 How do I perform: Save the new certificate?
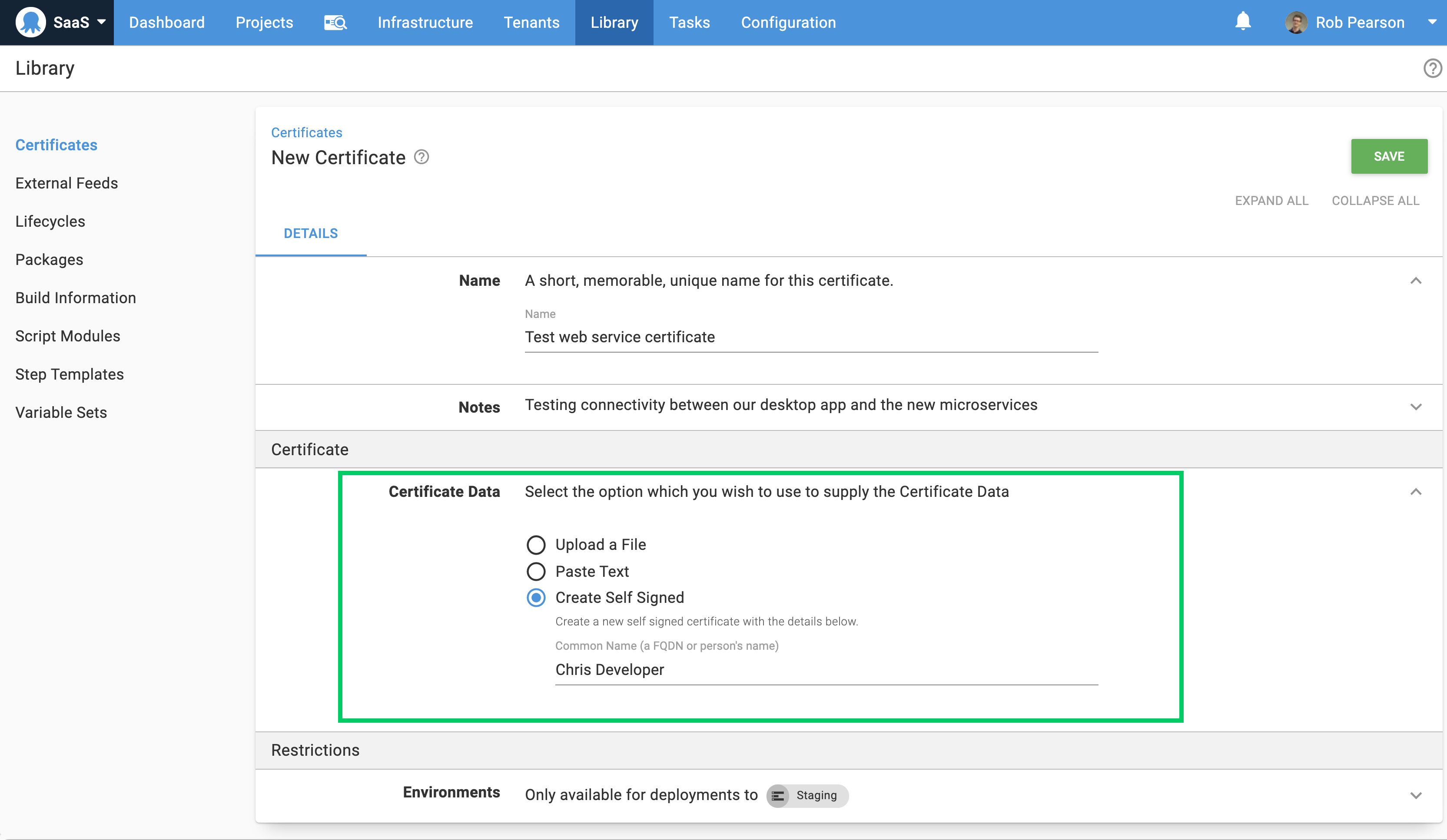tap(1388, 156)
